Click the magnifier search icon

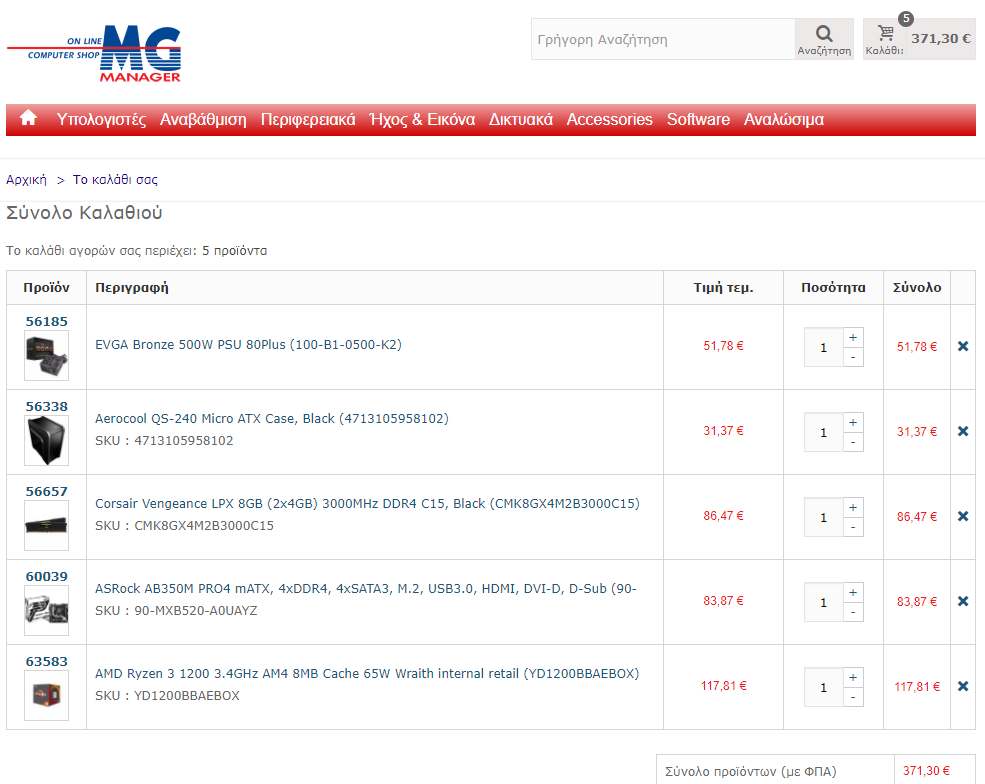[x=824, y=33]
